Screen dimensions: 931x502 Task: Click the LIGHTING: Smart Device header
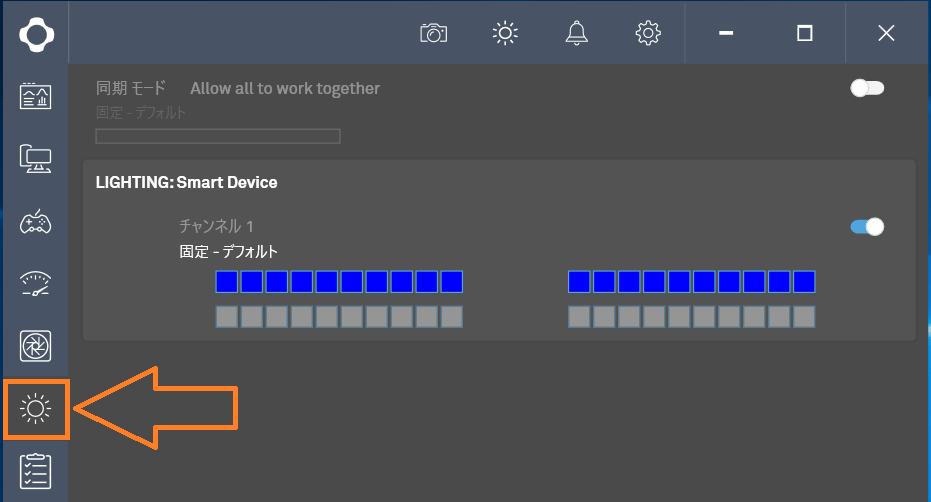[186, 182]
